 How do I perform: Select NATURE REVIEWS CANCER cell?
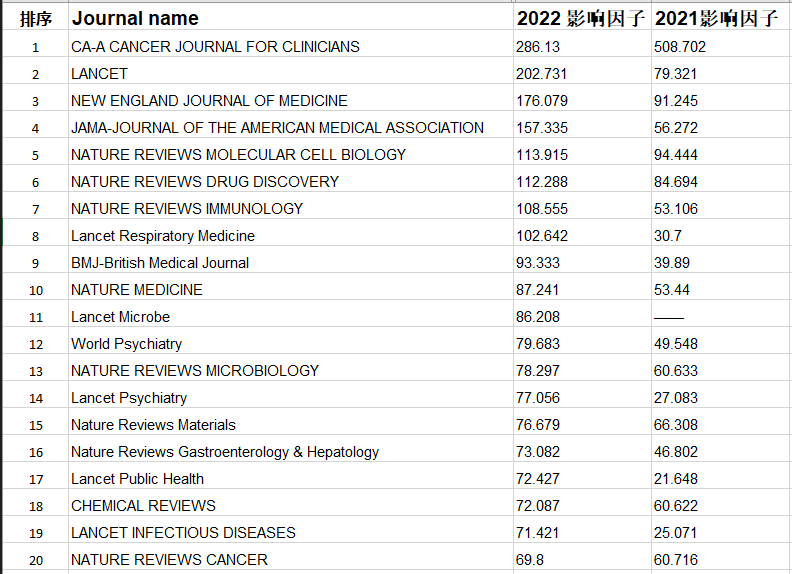point(290,557)
